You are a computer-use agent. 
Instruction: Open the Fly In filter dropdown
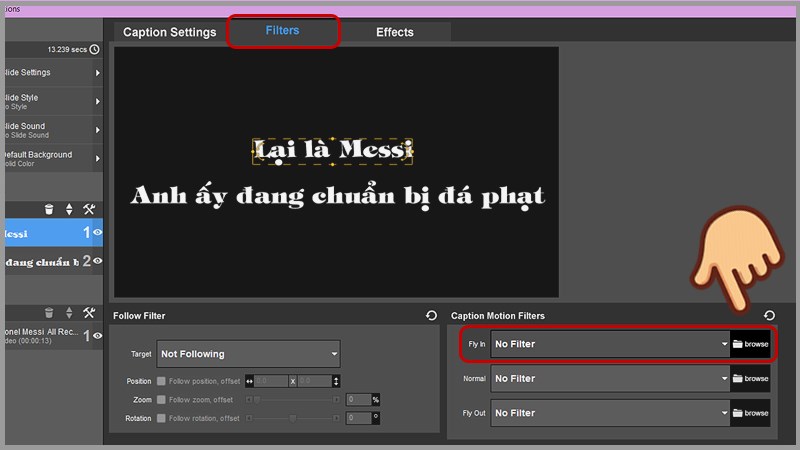click(x=610, y=344)
